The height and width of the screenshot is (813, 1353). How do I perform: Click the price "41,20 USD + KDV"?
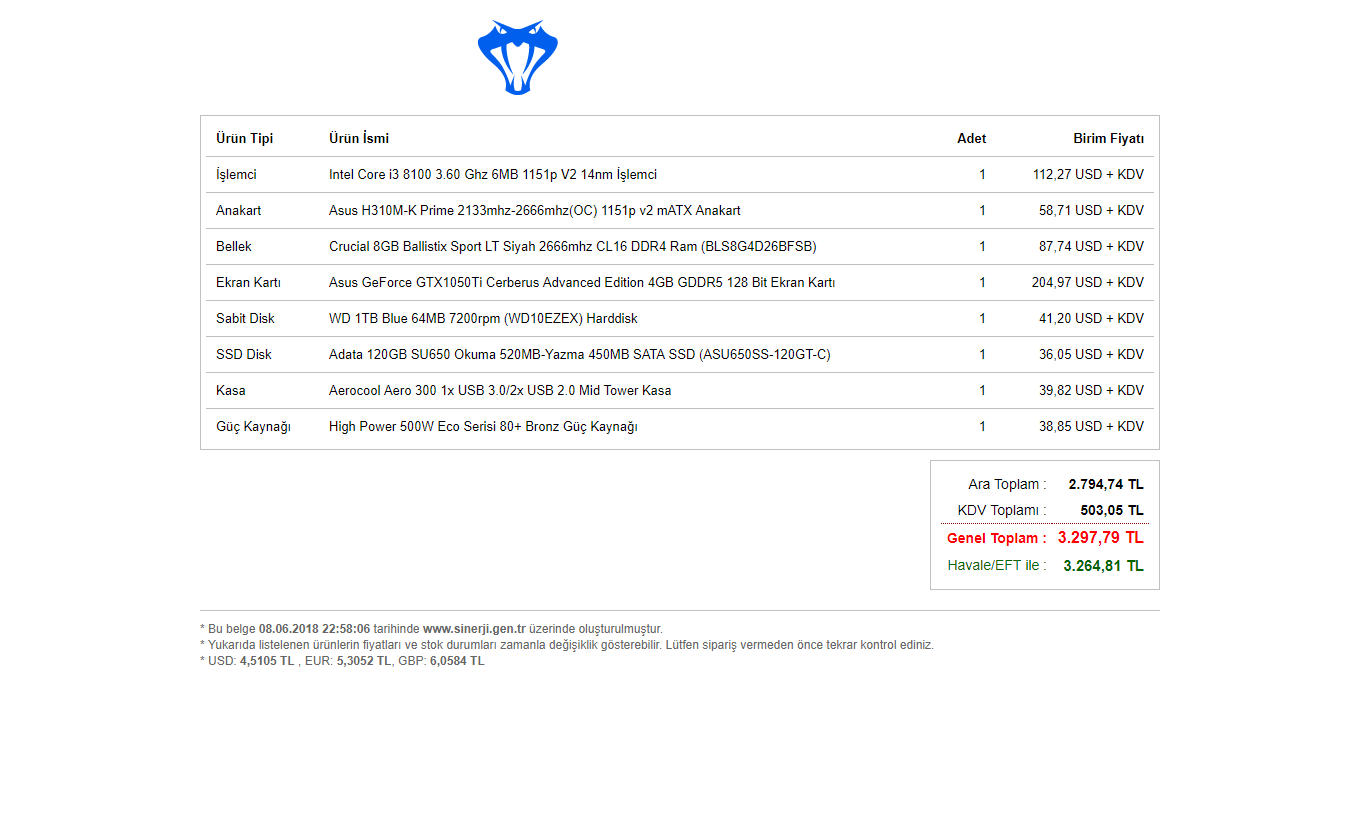[1091, 319]
